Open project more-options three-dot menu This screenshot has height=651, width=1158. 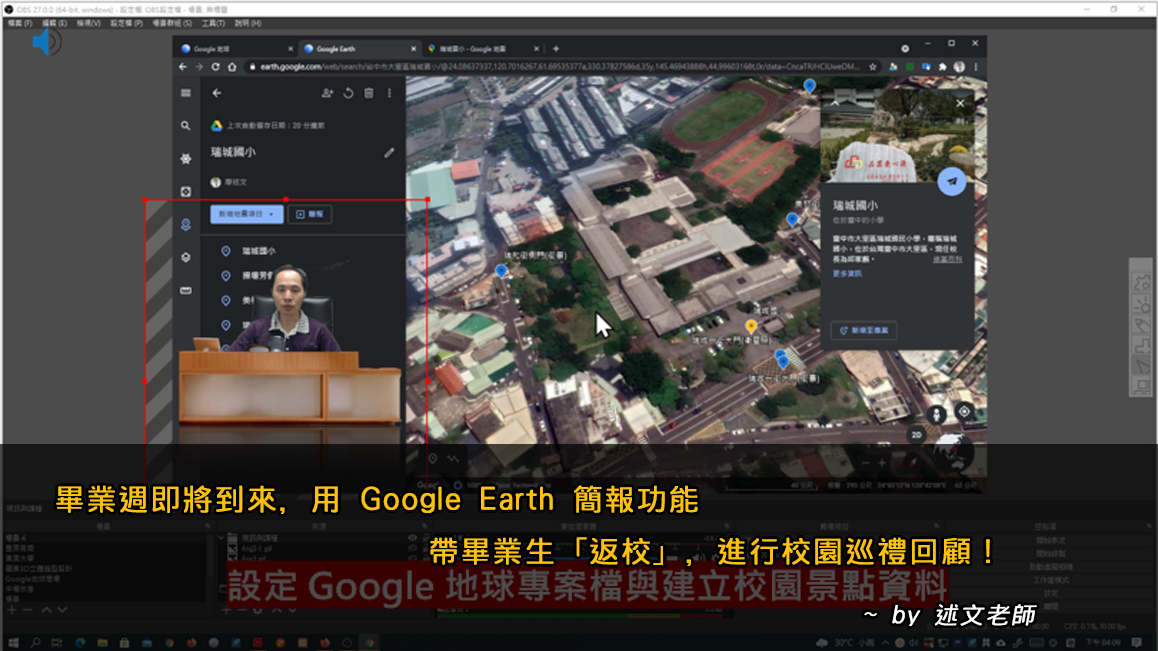[389, 93]
